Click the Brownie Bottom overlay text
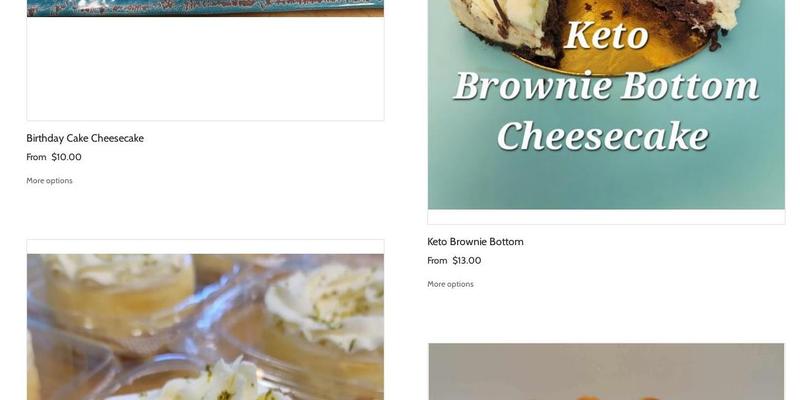800x400 pixels. tap(606, 86)
